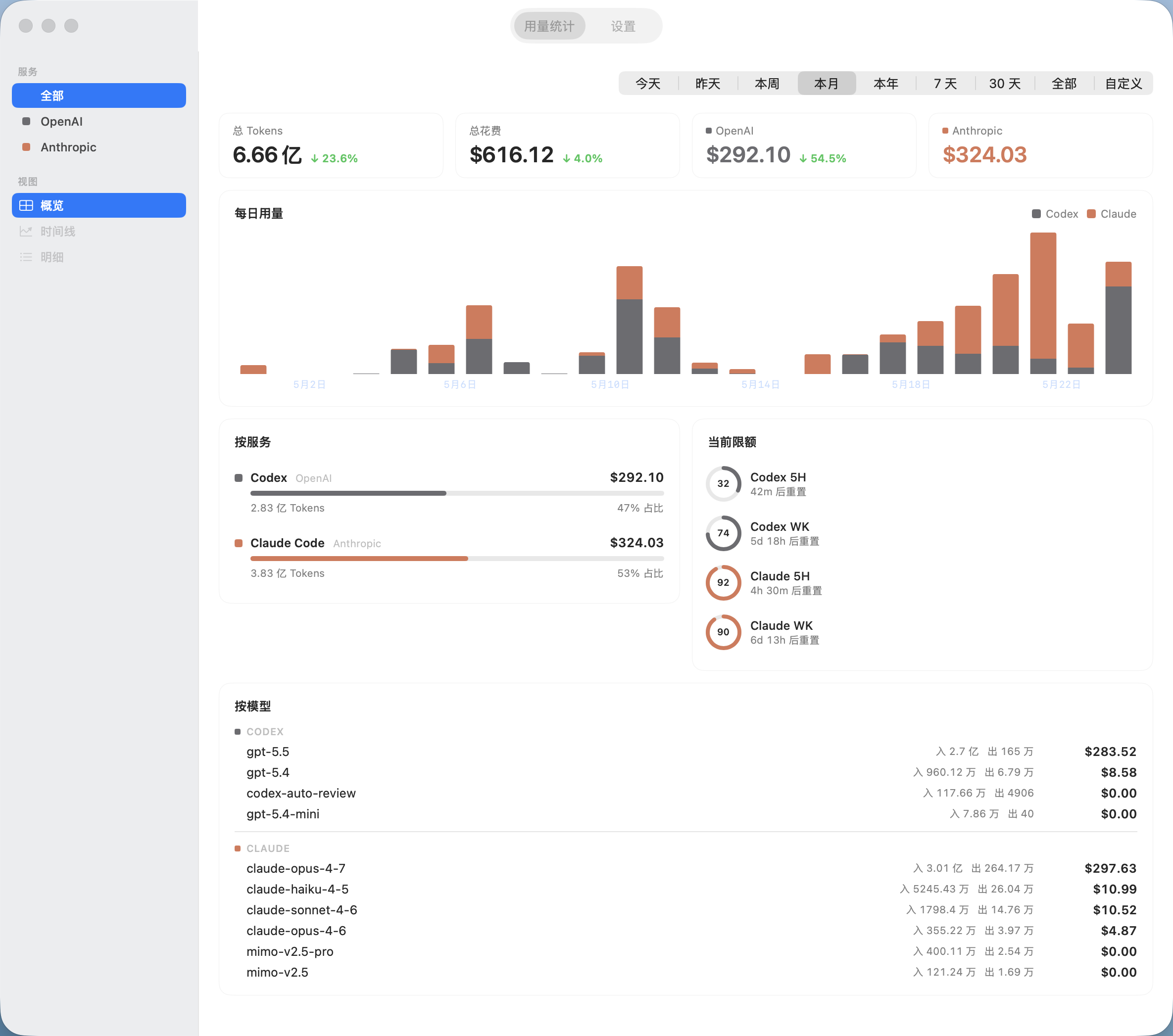Click the Codex OpenAI service row title
The height and width of the screenshot is (1036, 1173).
pos(291,478)
